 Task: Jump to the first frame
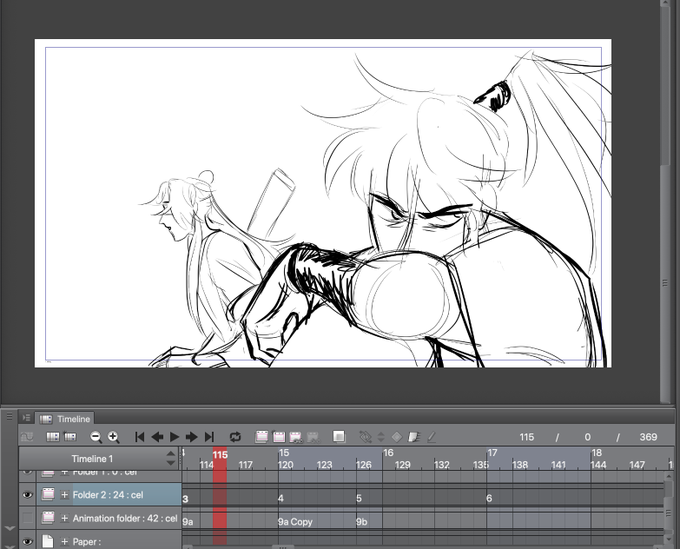[139, 437]
